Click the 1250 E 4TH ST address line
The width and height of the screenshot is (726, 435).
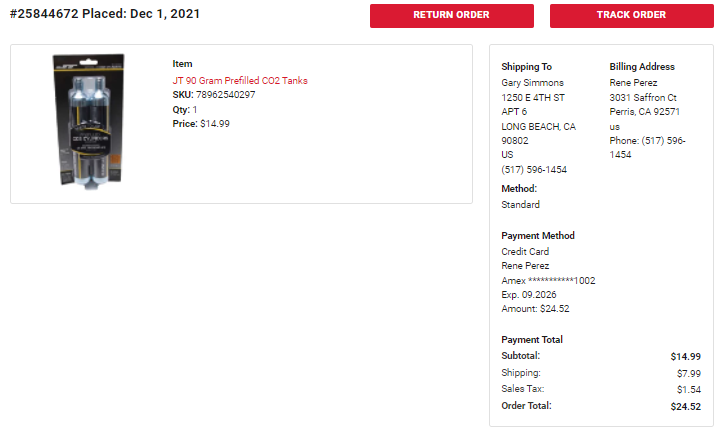(533, 98)
